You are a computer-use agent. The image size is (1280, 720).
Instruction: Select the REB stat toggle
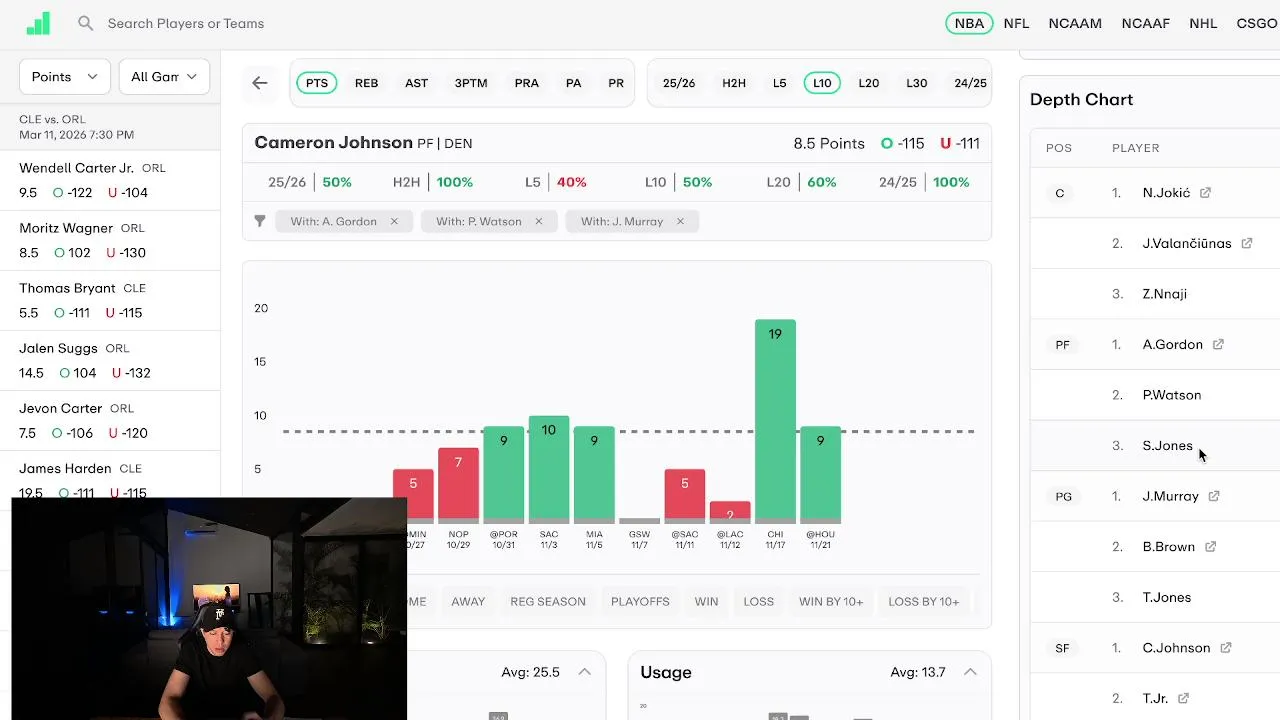(366, 83)
